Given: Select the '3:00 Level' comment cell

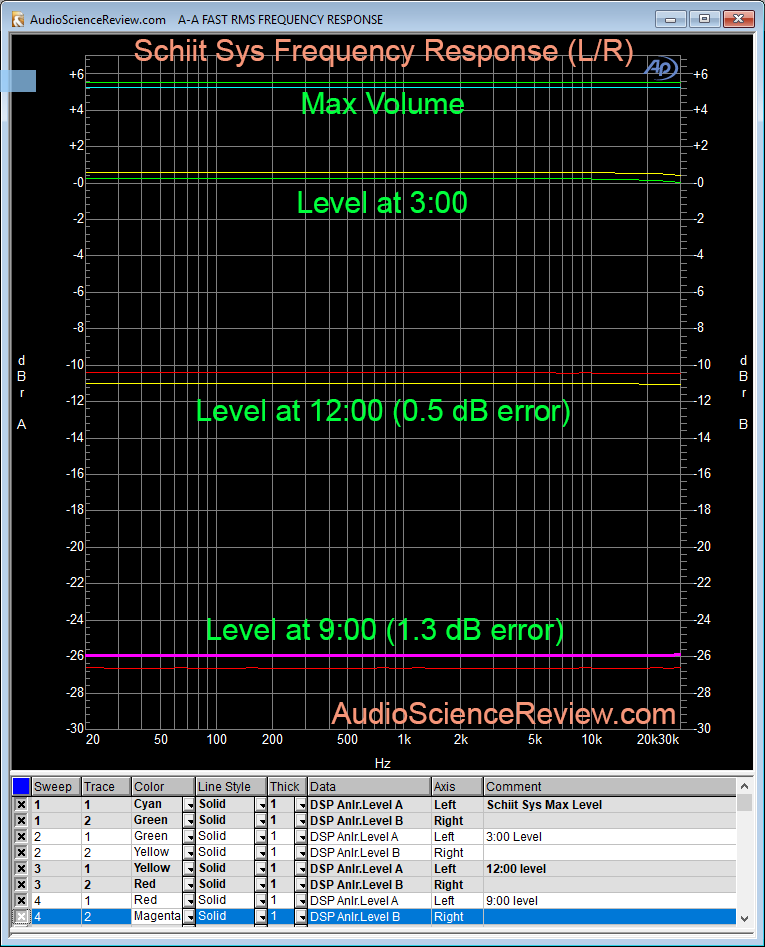Looking at the screenshot, I should tap(610, 836).
